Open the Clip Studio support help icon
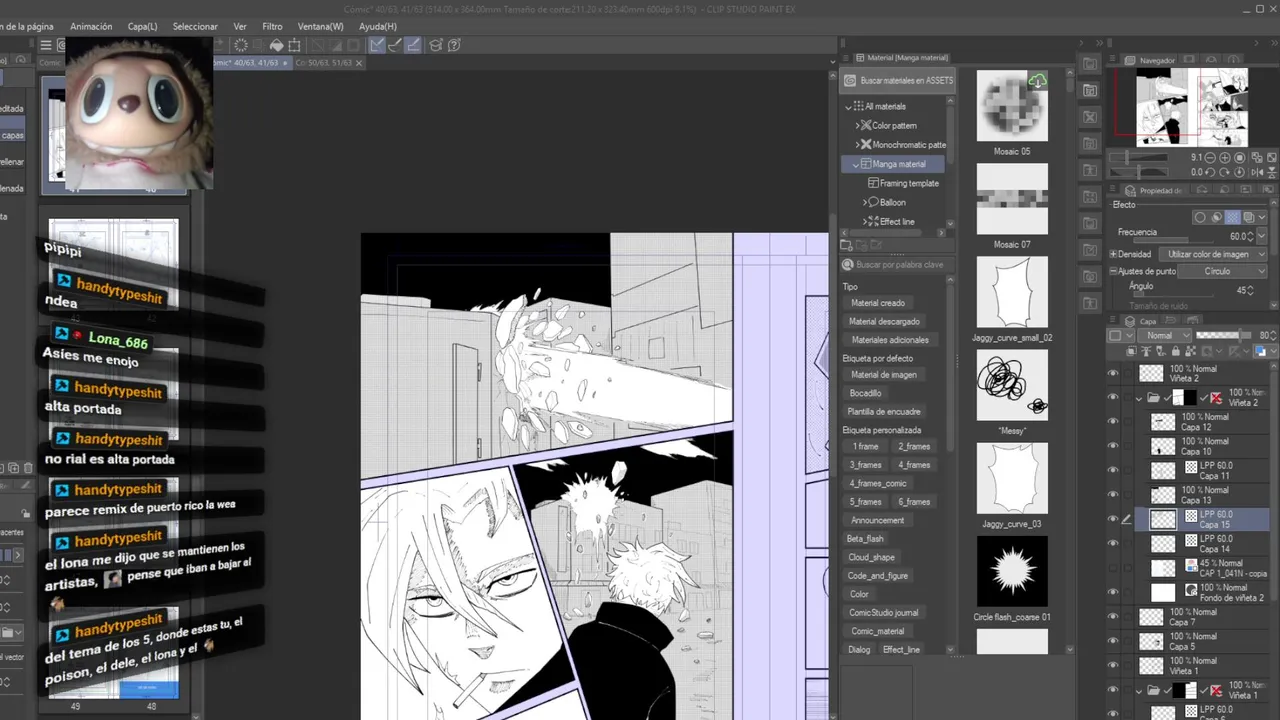 [454, 45]
